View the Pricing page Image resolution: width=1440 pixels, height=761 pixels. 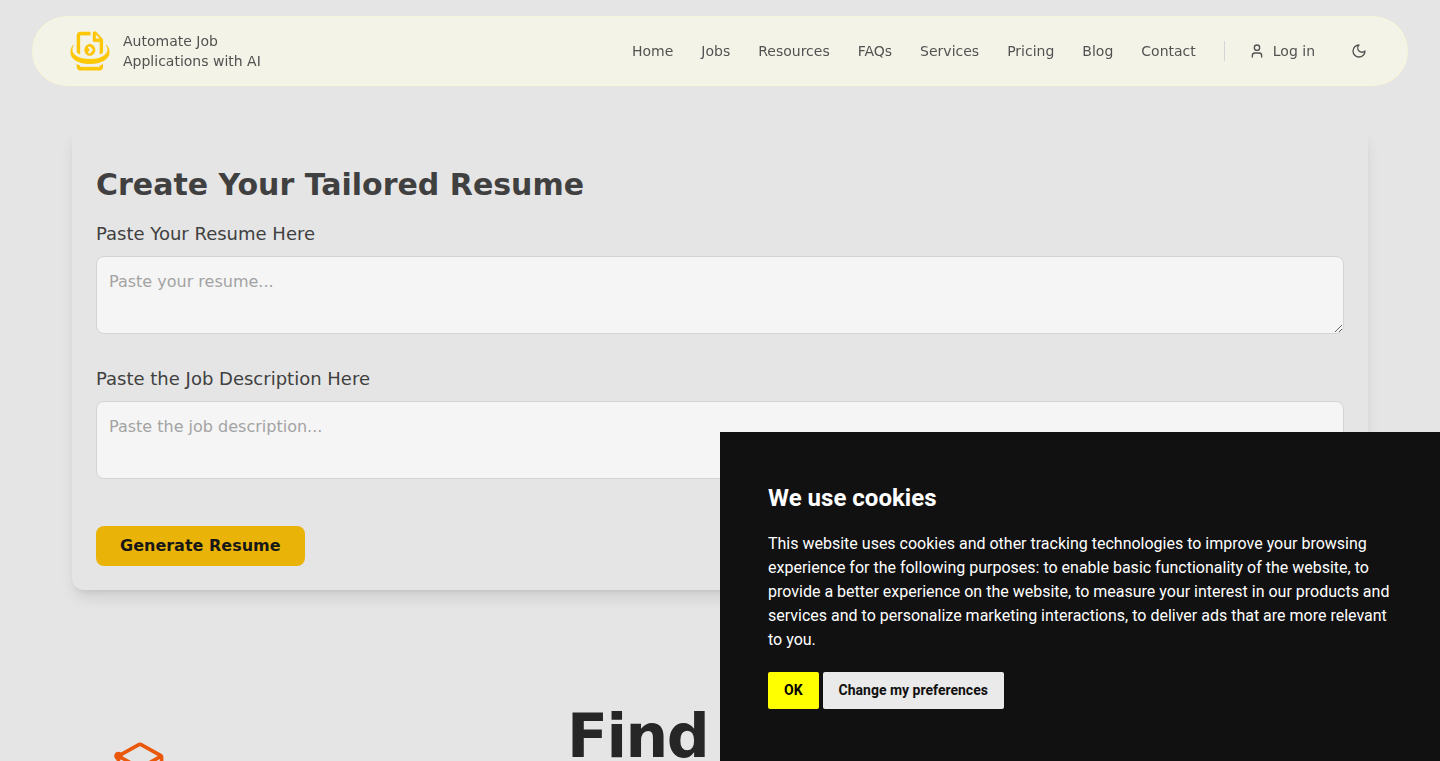click(1030, 51)
